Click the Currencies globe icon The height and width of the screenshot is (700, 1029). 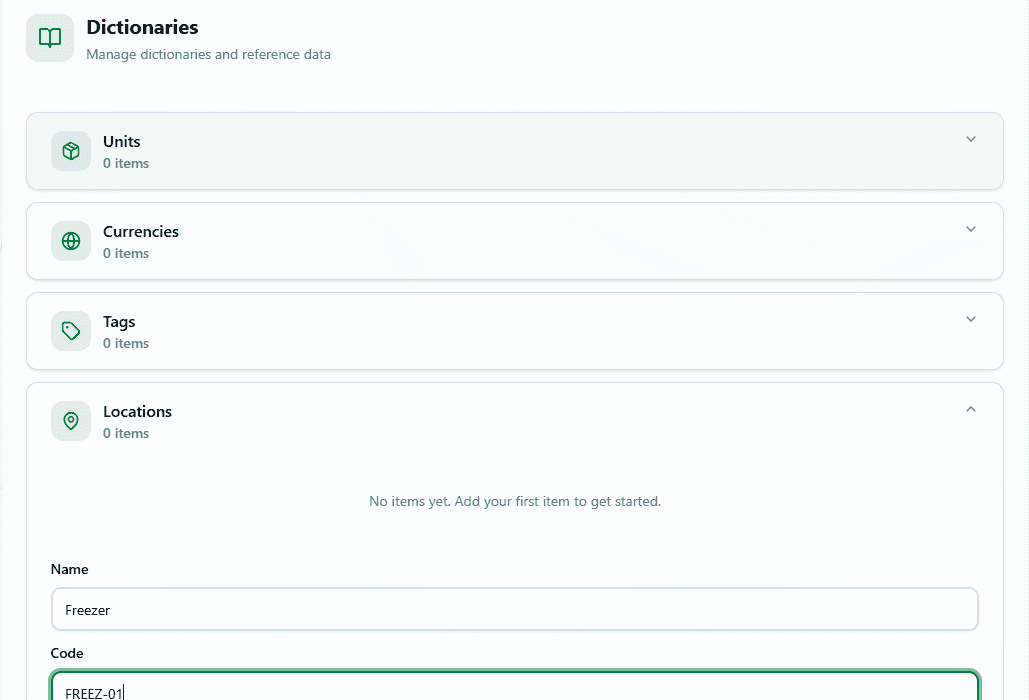tap(71, 241)
